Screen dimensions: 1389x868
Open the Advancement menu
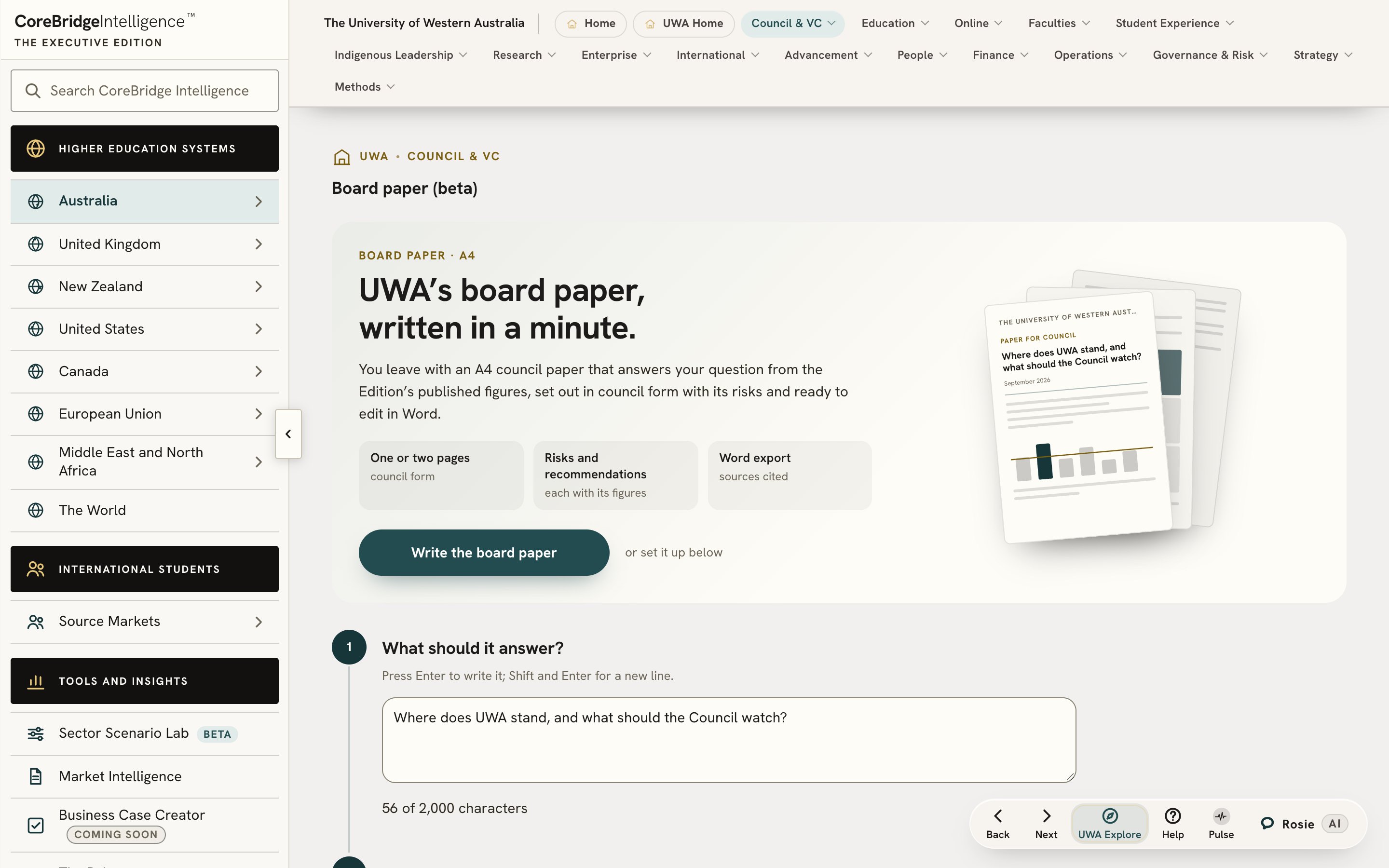(828, 55)
